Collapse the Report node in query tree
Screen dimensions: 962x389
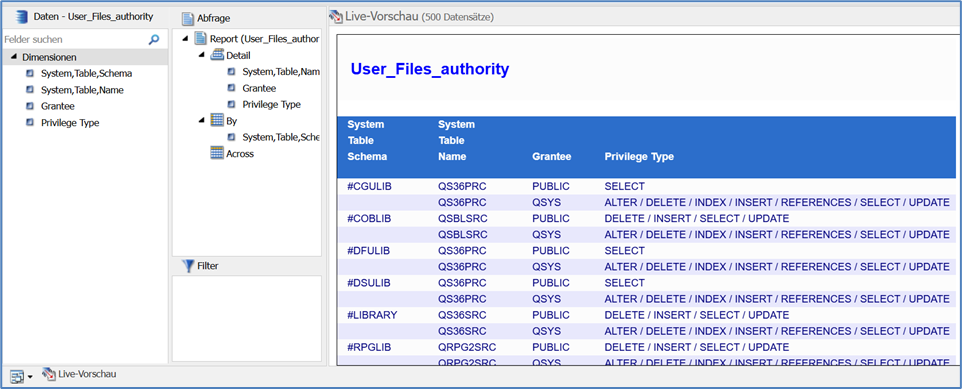tap(186, 39)
